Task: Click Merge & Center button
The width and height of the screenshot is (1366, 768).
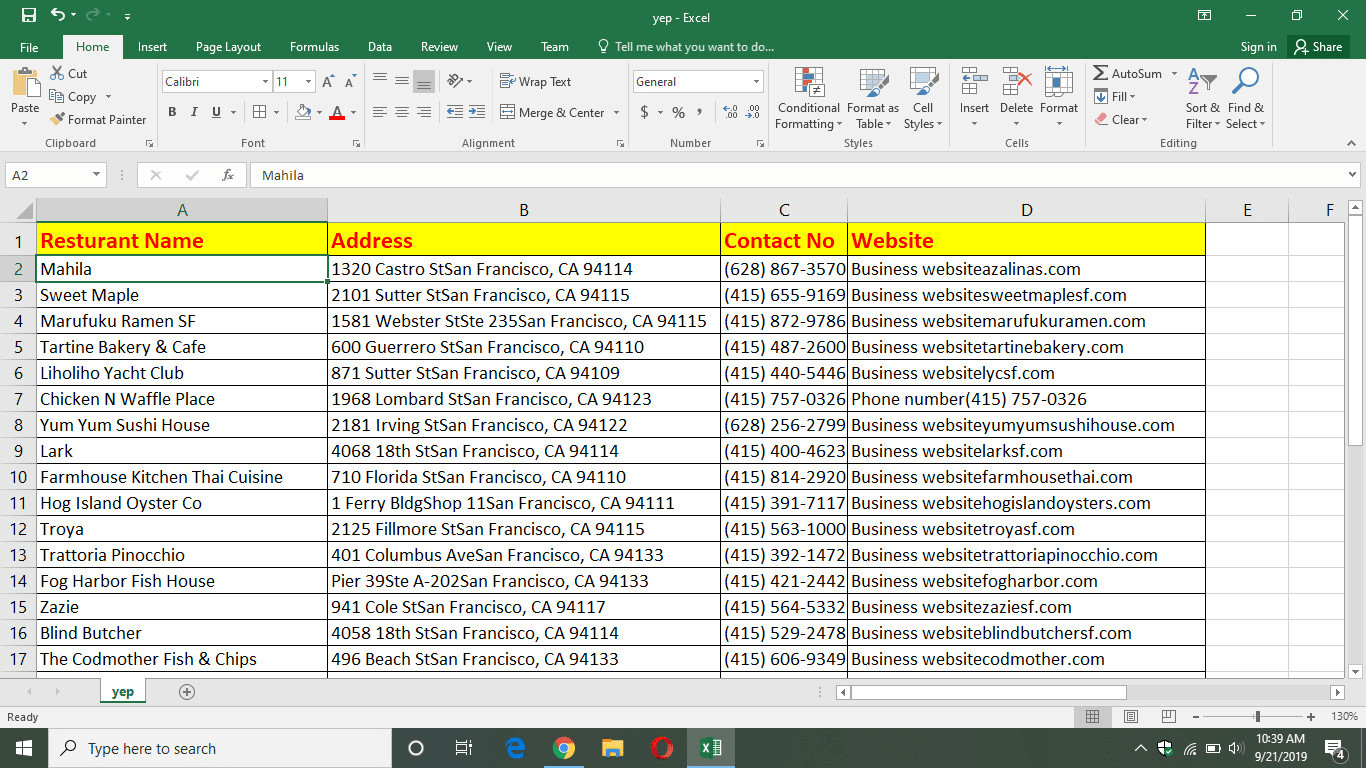Action: point(552,112)
